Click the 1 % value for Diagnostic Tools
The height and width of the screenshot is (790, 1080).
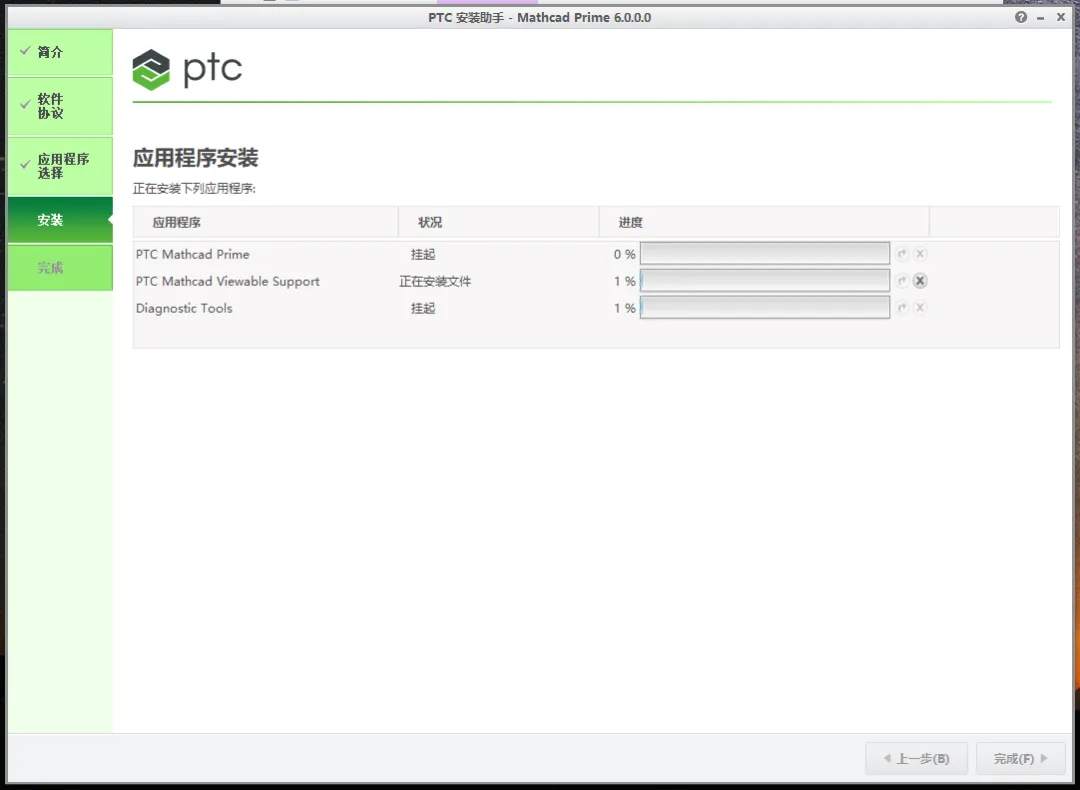coord(625,308)
